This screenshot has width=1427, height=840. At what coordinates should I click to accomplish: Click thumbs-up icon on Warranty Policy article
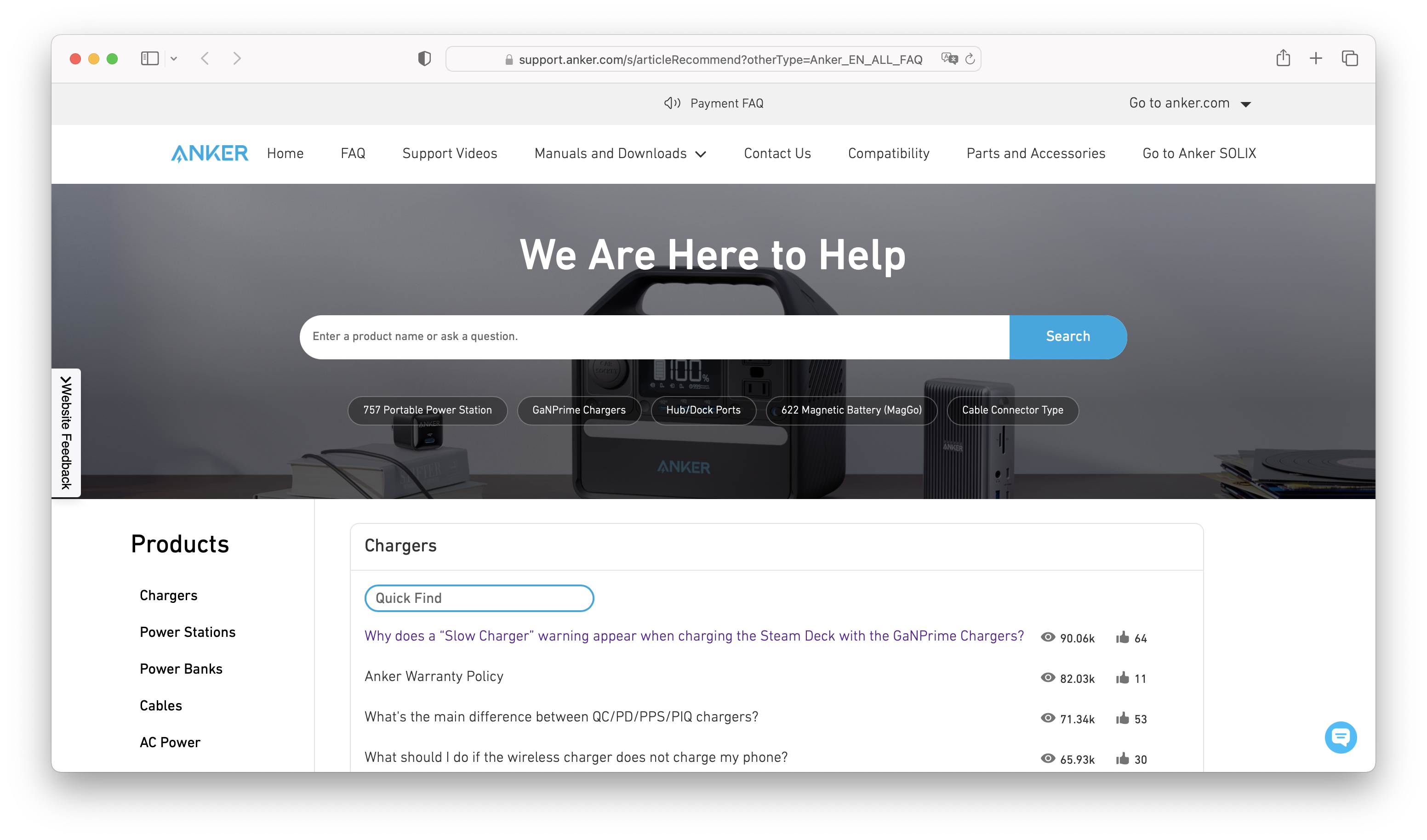[1122, 678]
